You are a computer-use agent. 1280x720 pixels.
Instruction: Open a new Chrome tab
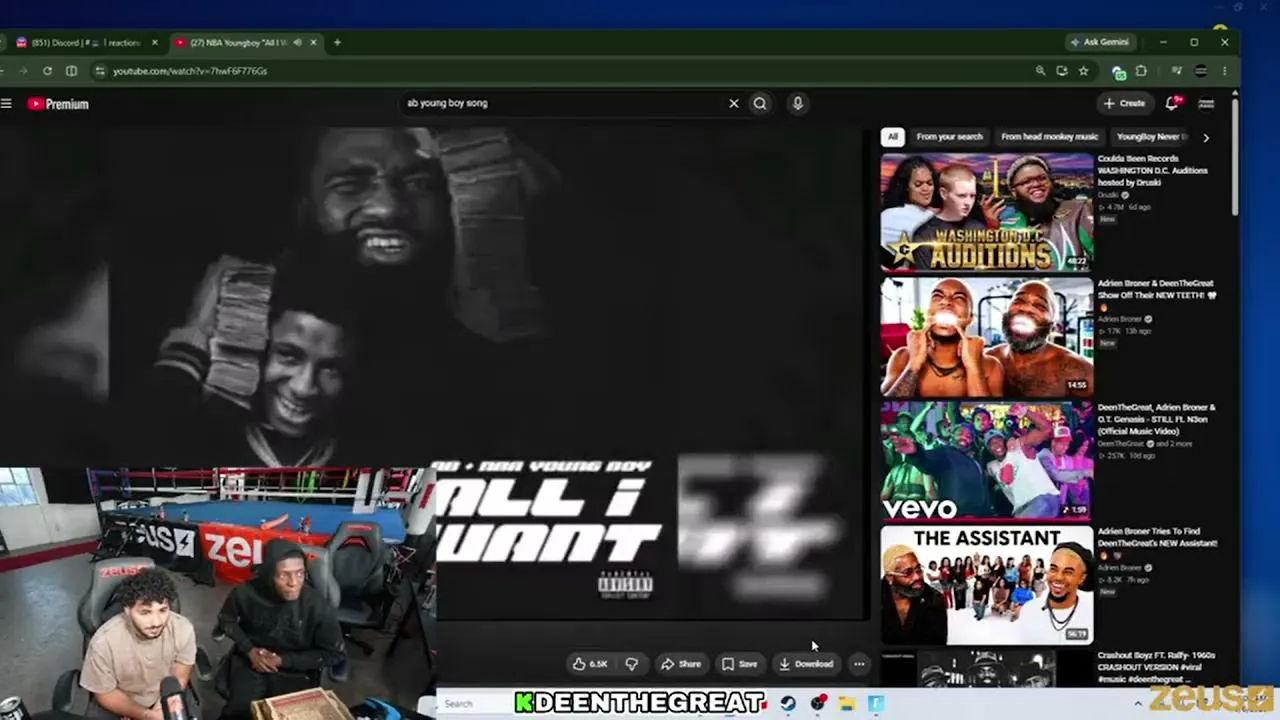coord(337,43)
